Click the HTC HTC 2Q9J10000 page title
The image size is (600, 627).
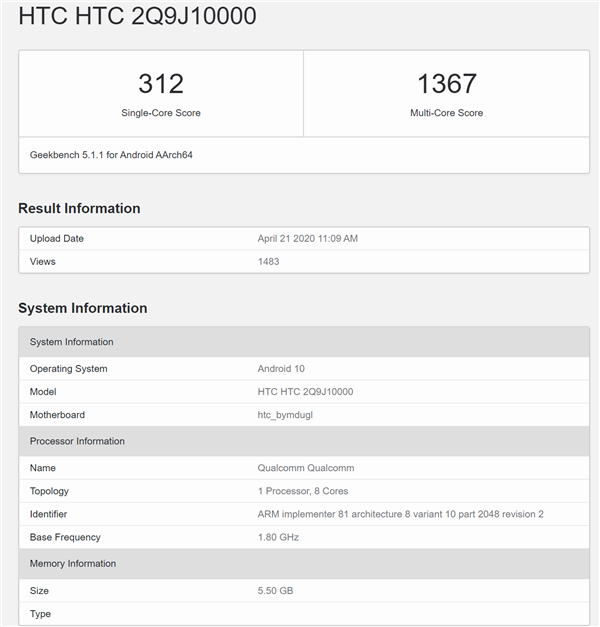coord(137,16)
